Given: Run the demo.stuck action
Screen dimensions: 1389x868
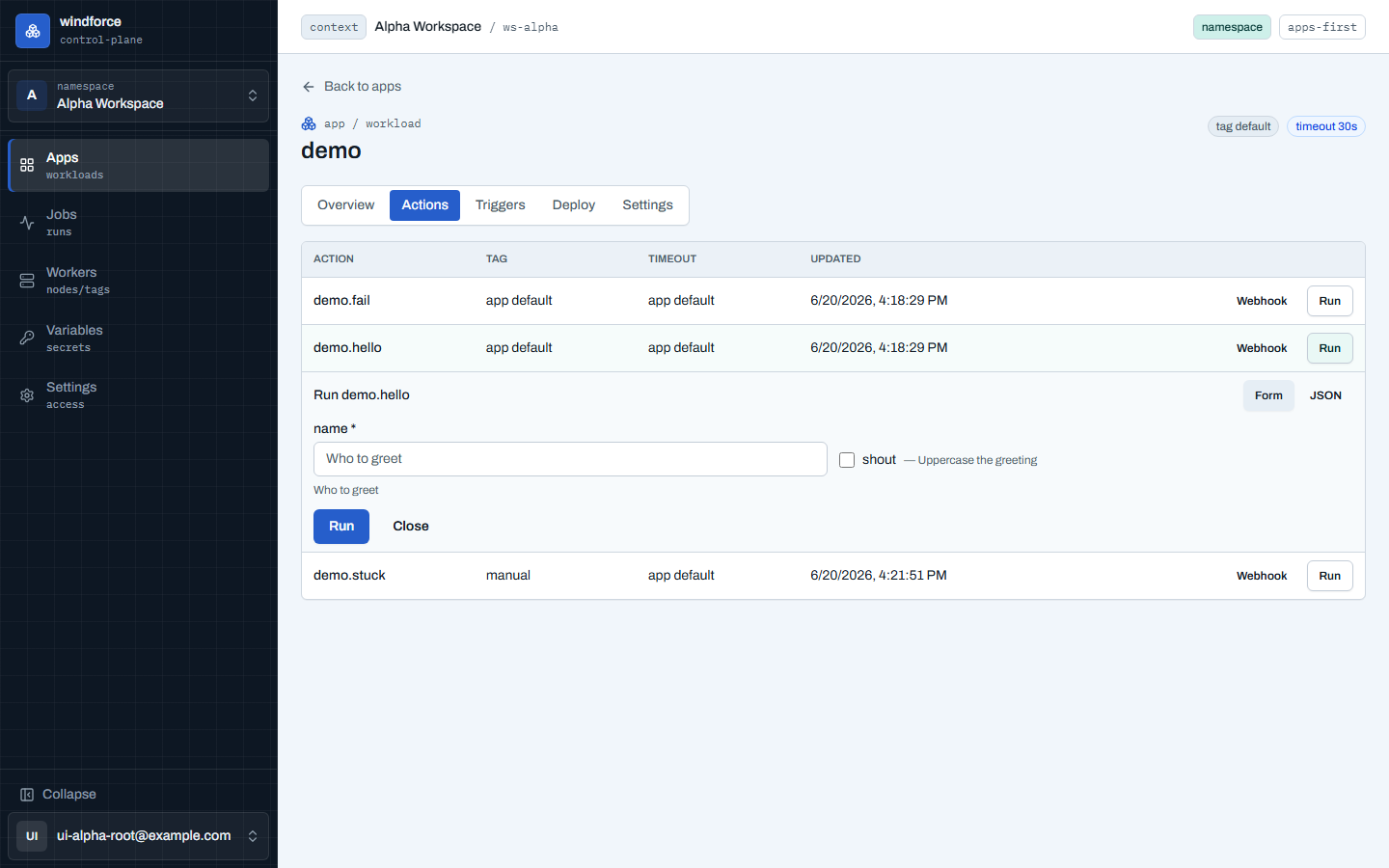Looking at the screenshot, I should pyautogui.click(x=1329, y=576).
